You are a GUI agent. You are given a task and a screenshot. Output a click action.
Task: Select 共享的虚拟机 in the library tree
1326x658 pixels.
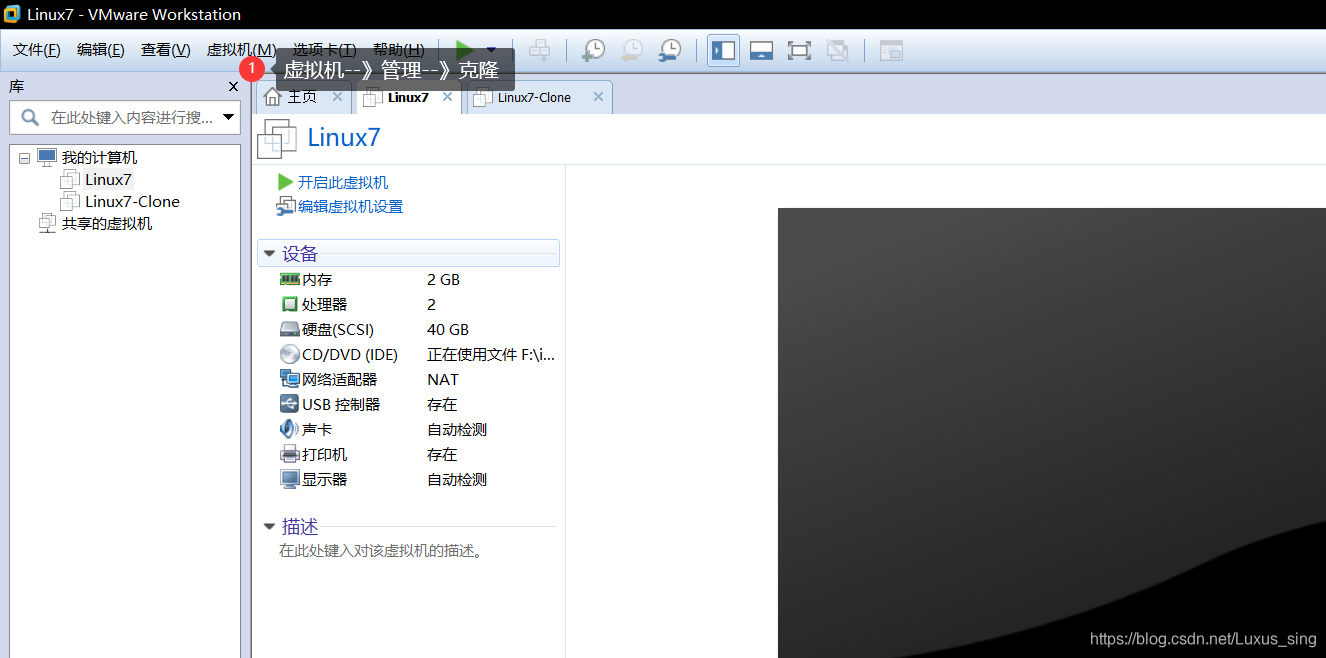pos(107,224)
